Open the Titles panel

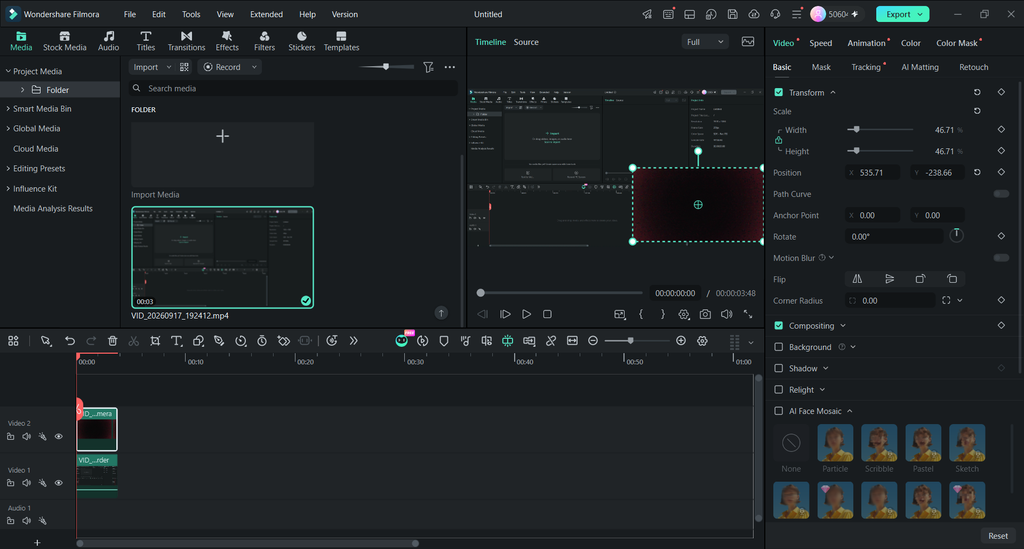coord(146,41)
